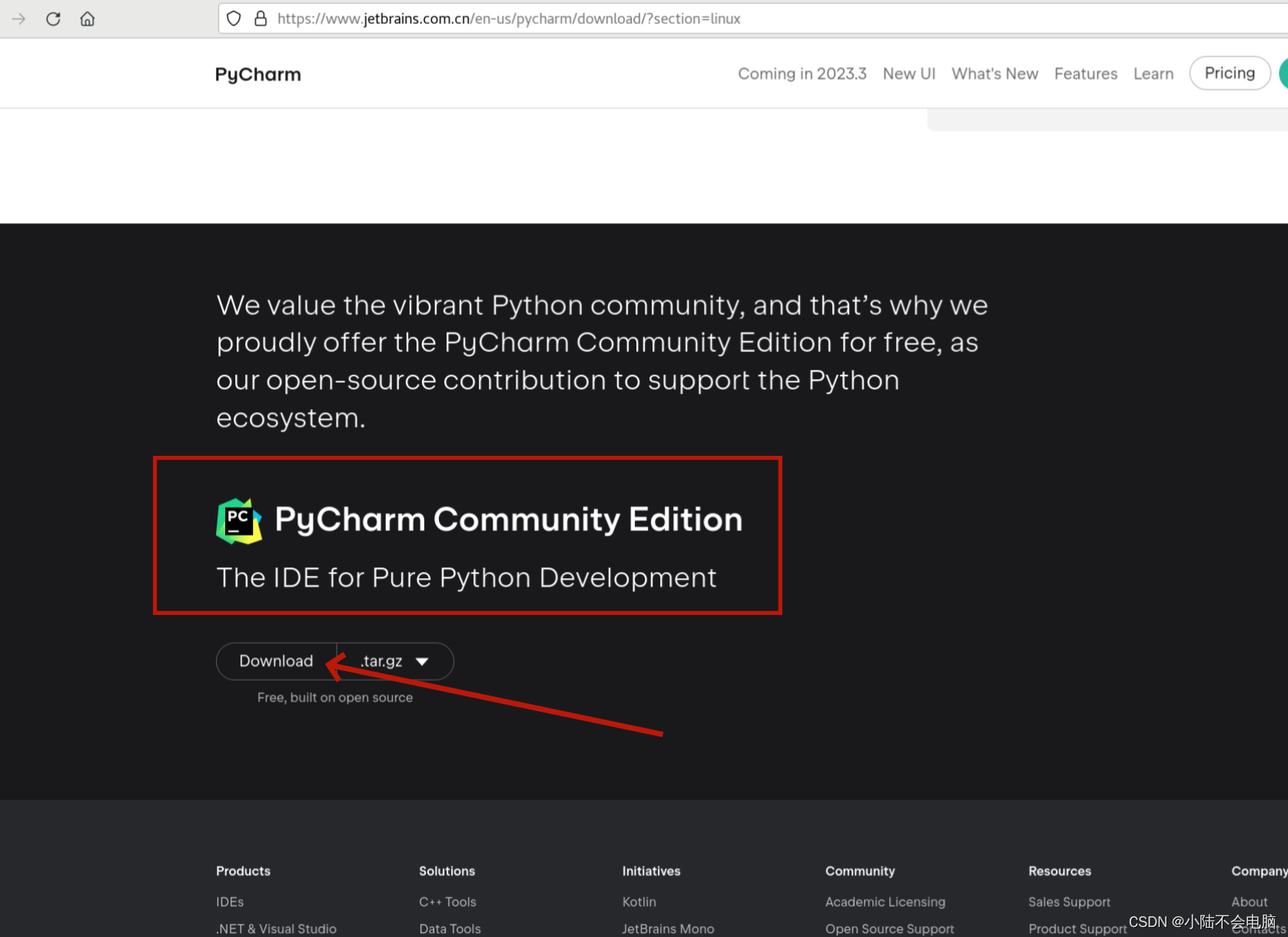Viewport: 1288px width, 937px height.
Task: Click the PyCharm Community Edition heading
Action: coord(509,520)
